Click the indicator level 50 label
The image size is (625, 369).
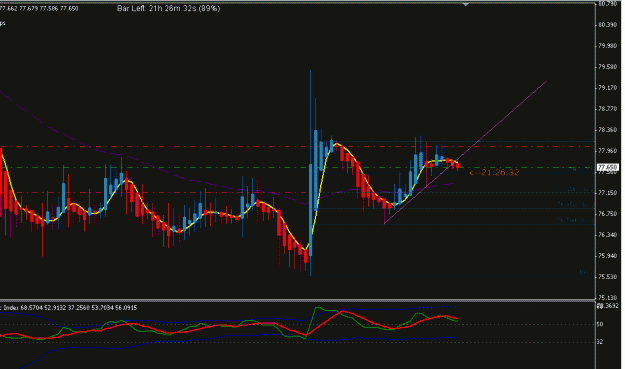(600, 324)
